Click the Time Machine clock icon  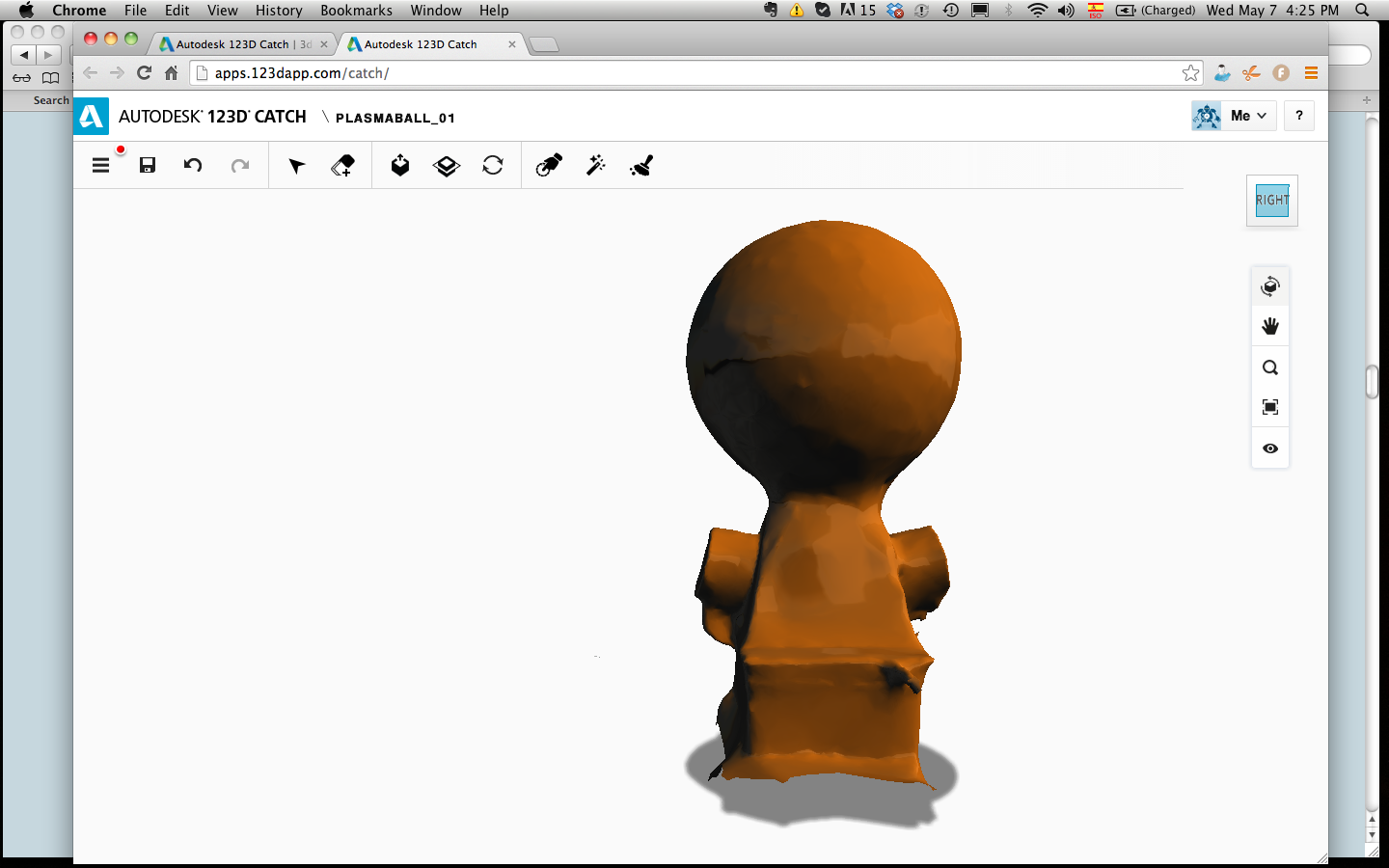pyautogui.click(x=951, y=11)
